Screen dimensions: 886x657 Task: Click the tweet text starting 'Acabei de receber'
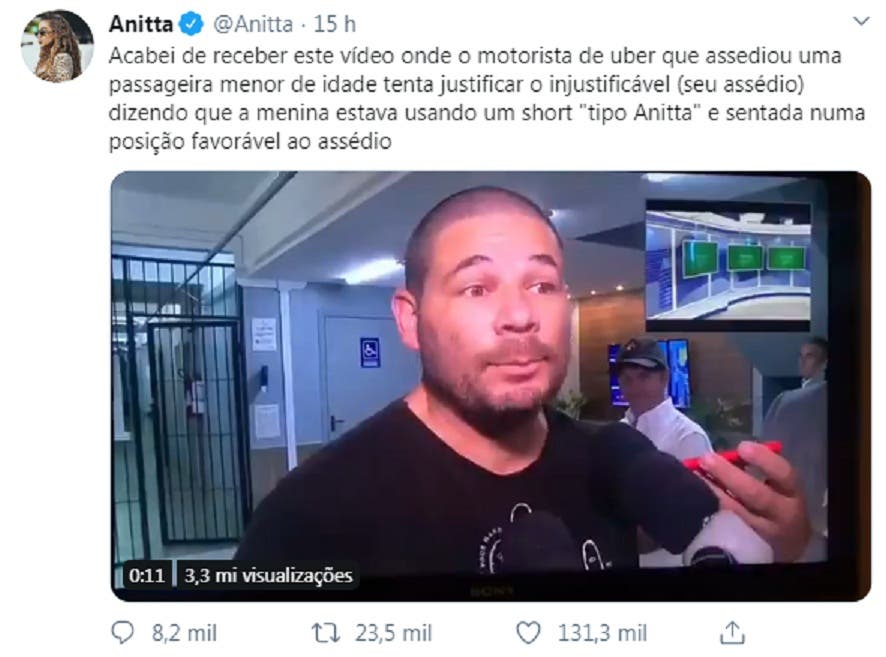tap(487, 98)
